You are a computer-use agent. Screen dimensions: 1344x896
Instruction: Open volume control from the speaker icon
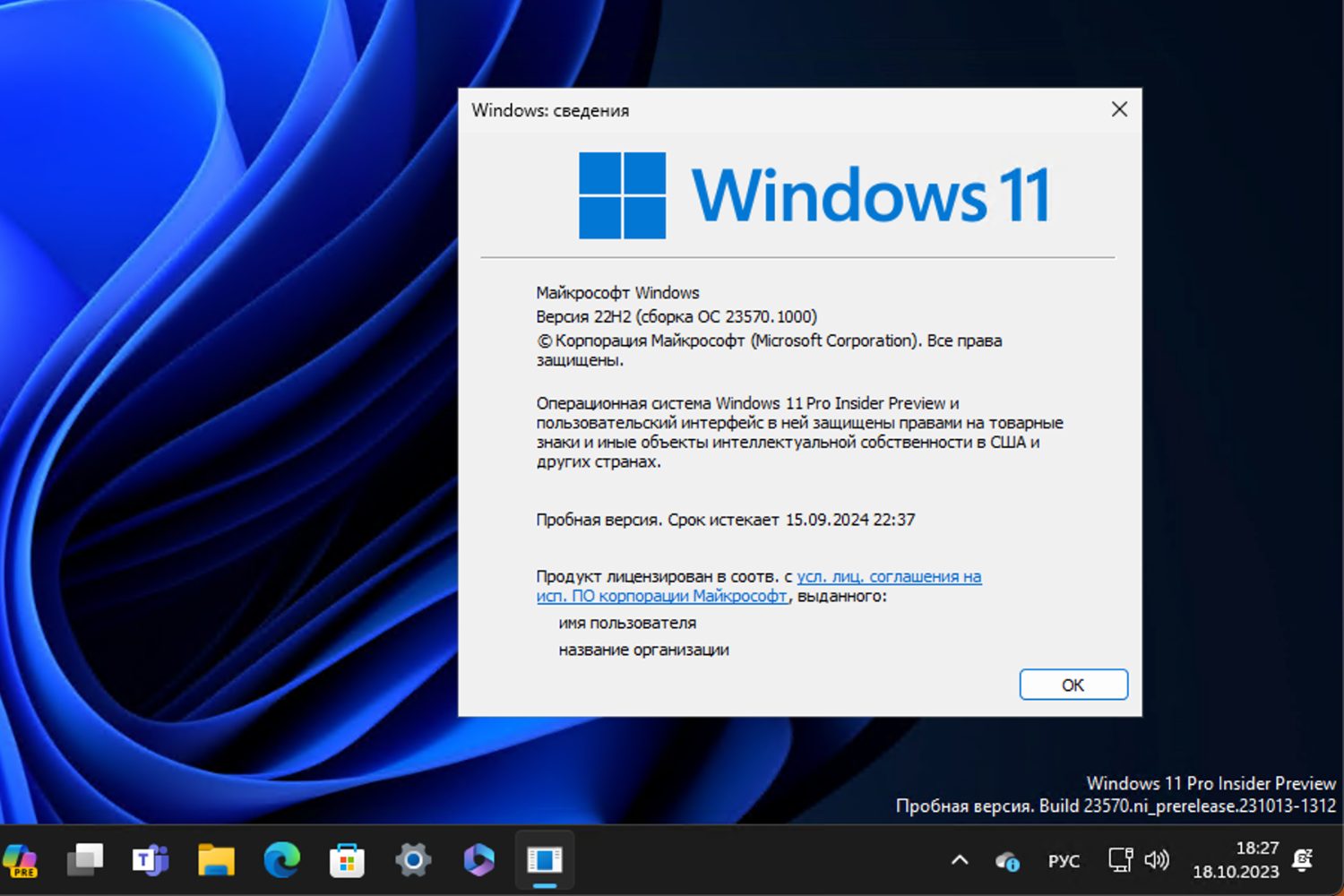click(1158, 860)
